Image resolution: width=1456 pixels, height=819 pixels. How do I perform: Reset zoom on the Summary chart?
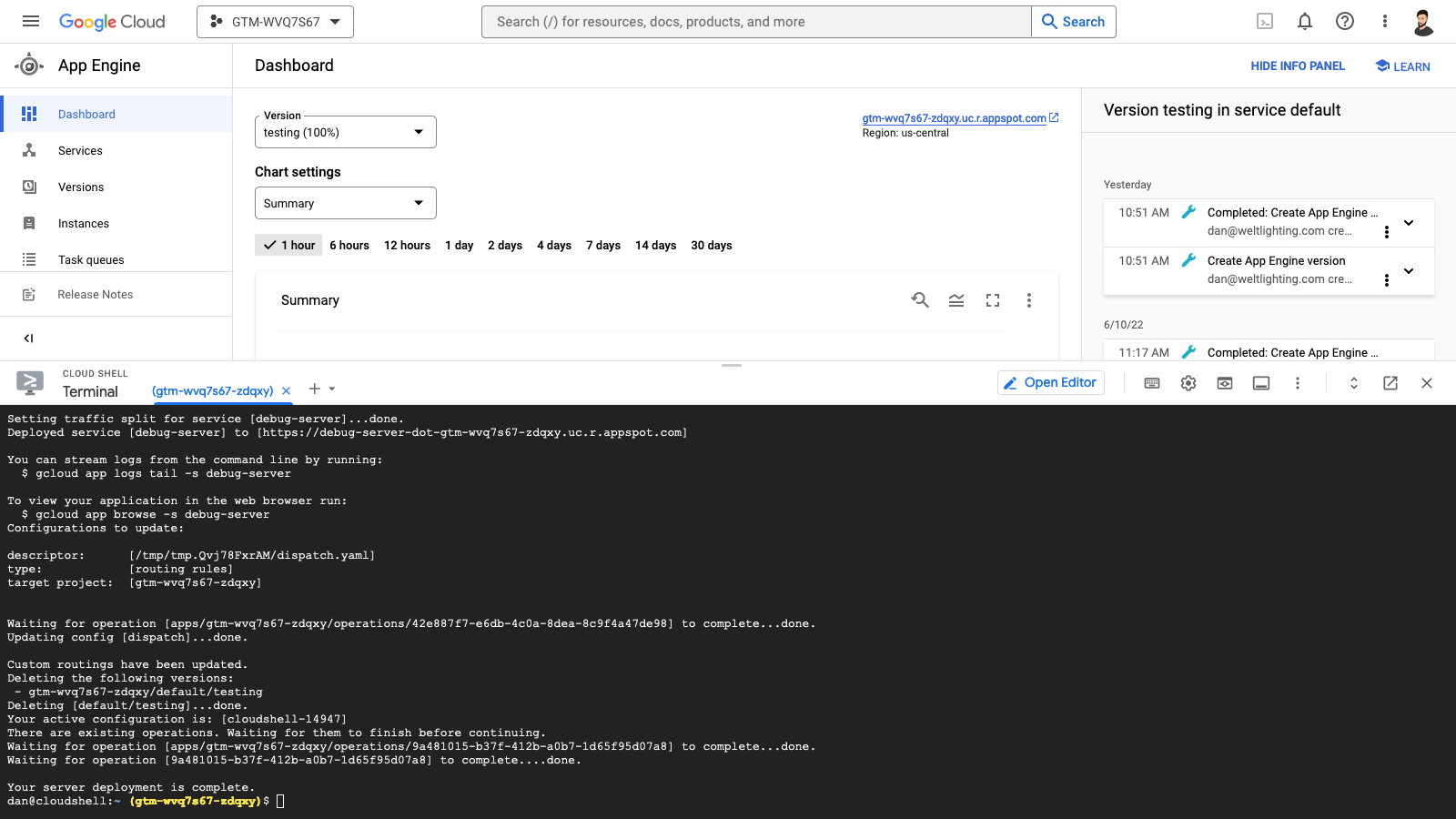coord(920,300)
